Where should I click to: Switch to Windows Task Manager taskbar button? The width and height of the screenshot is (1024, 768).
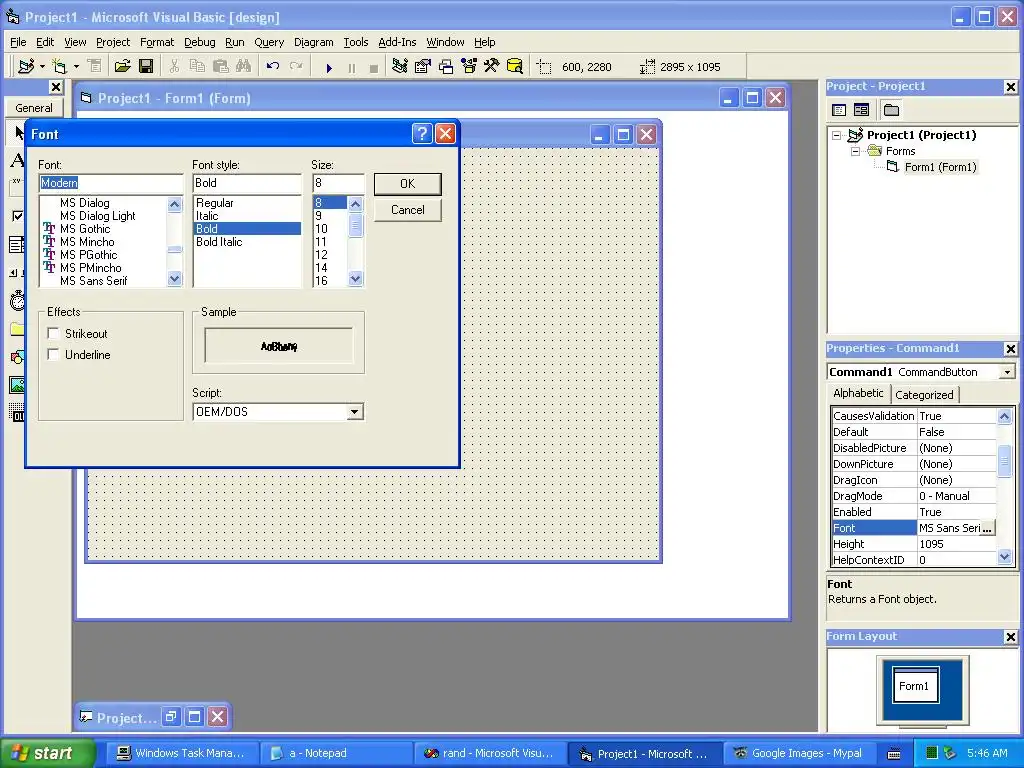182,753
